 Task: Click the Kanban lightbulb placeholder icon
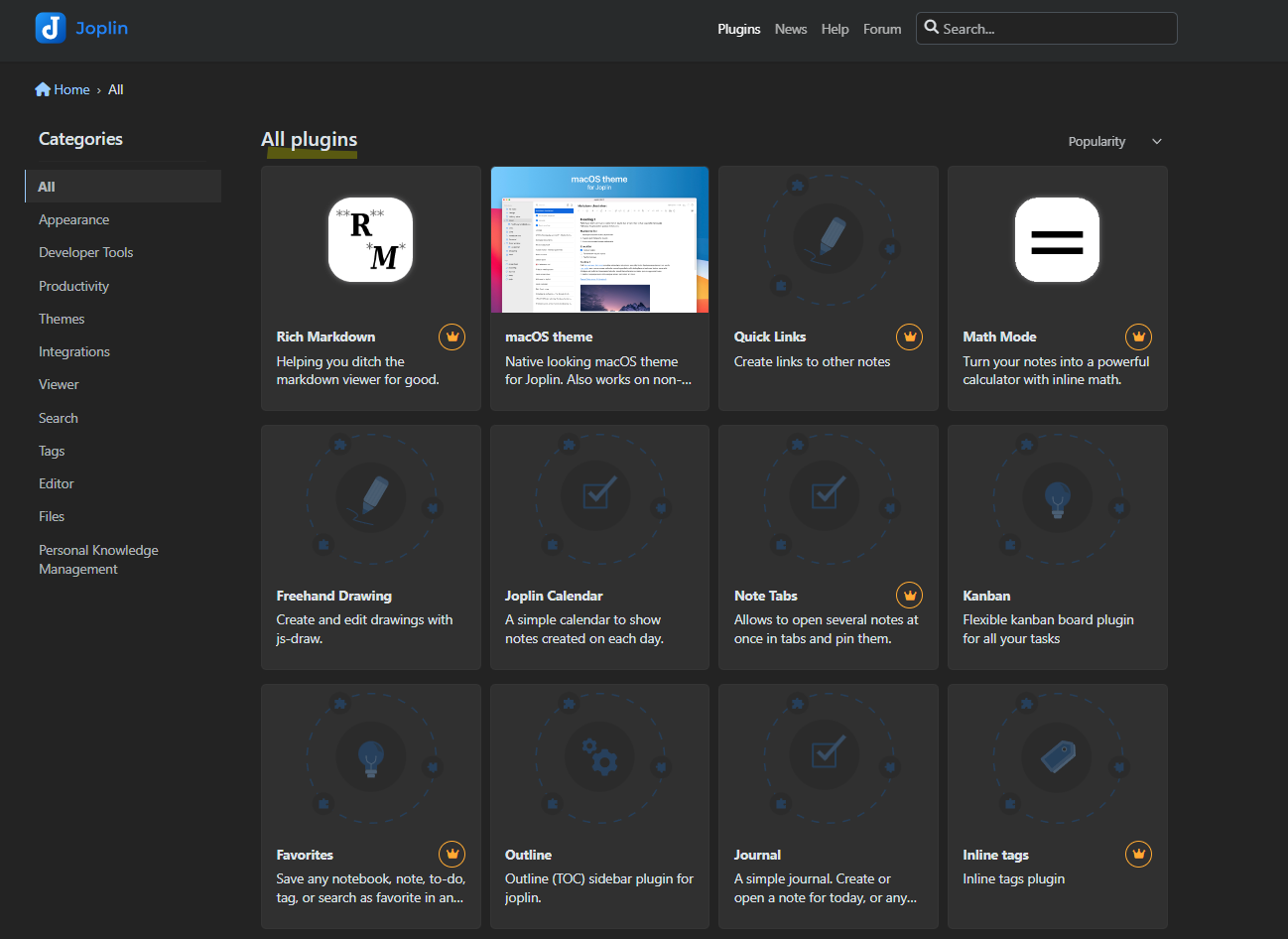click(x=1057, y=497)
